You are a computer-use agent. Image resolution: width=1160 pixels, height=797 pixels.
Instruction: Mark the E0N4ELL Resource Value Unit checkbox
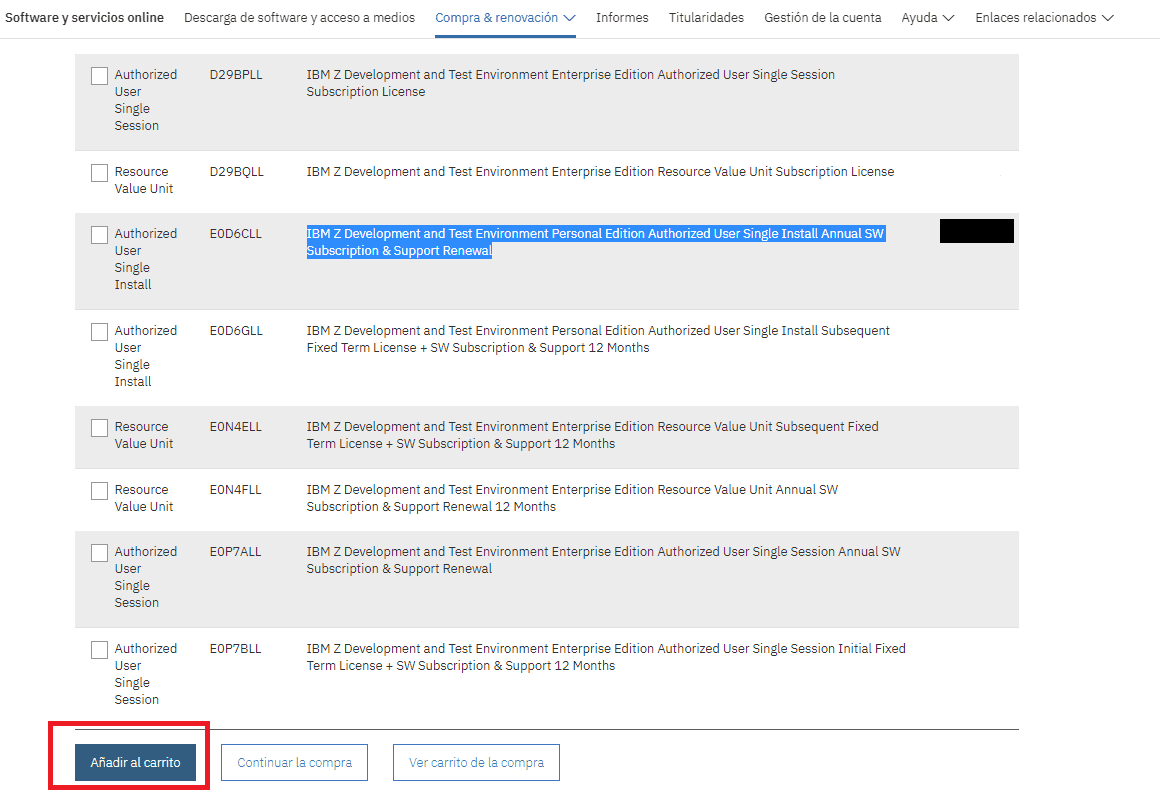99,428
